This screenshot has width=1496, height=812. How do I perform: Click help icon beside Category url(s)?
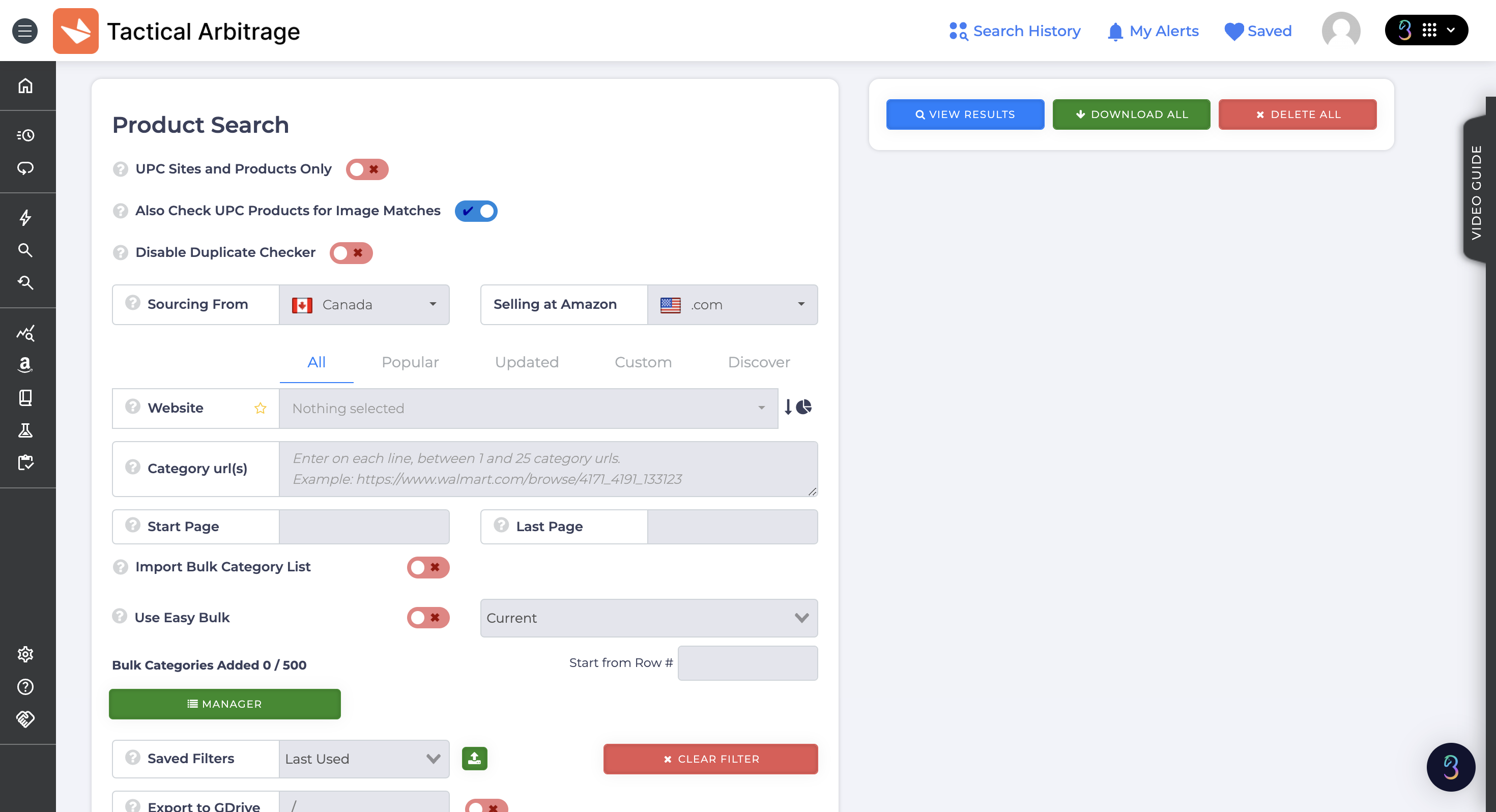(132, 467)
